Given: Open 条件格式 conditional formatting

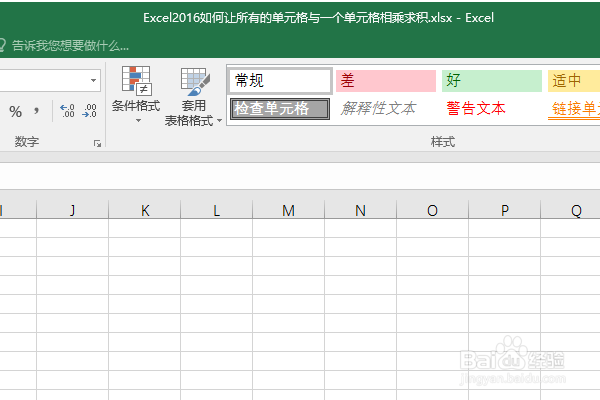Looking at the screenshot, I should click(136, 95).
